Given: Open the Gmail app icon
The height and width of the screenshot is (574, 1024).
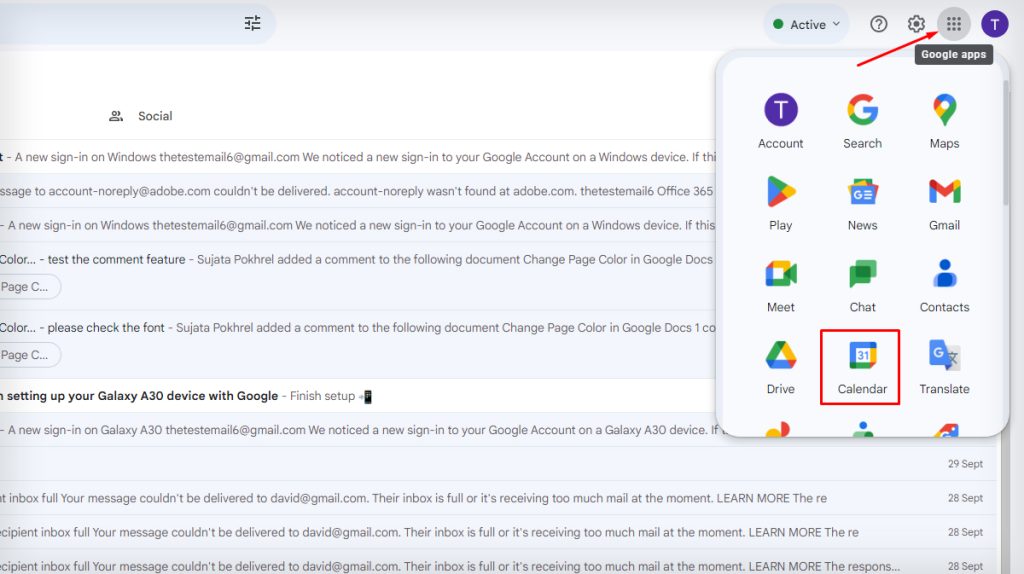Looking at the screenshot, I should [x=944, y=203].
